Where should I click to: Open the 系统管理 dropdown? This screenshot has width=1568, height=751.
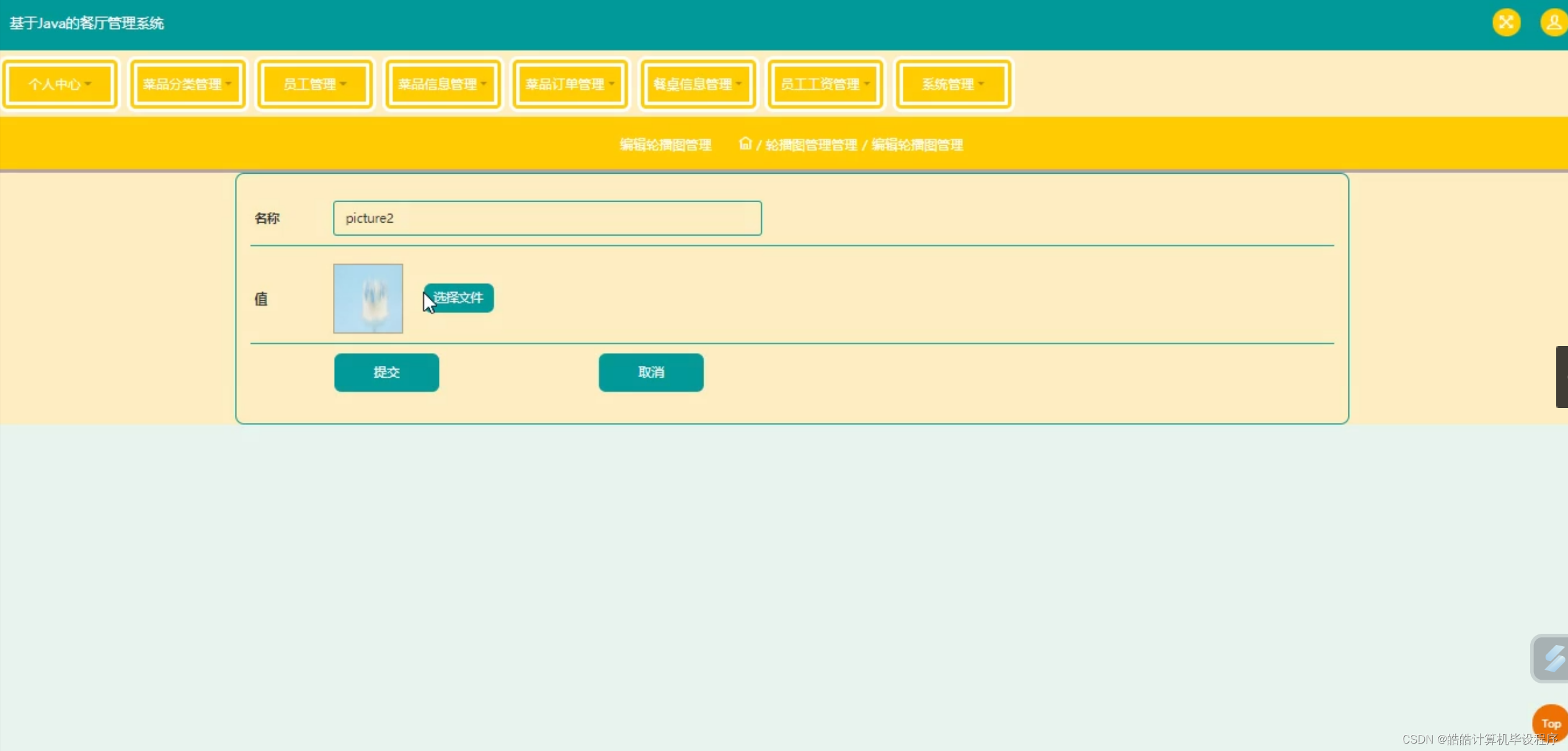tap(953, 84)
